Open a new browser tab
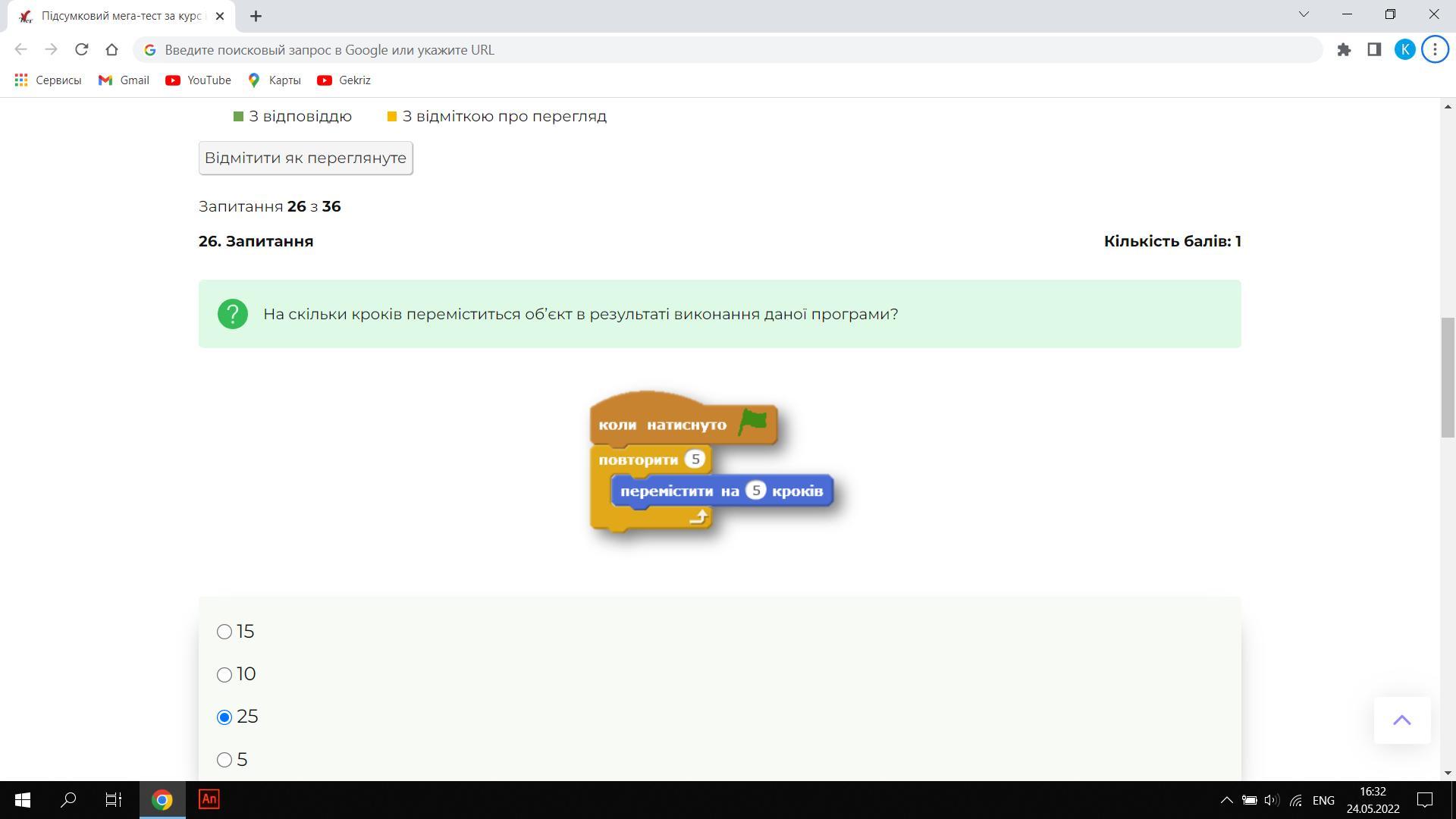Viewport: 1456px width, 819px height. (256, 16)
